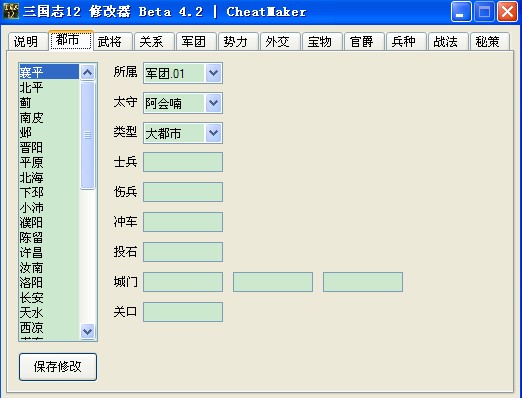Focus the 冲车 input field
This screenshot has height=398, width=522.
[x=183, y=222]
